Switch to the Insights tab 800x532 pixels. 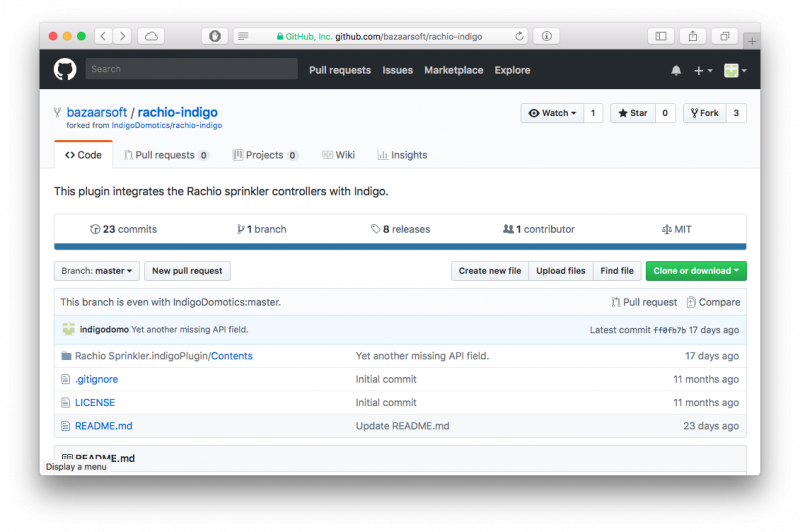(x=402, y=155)
